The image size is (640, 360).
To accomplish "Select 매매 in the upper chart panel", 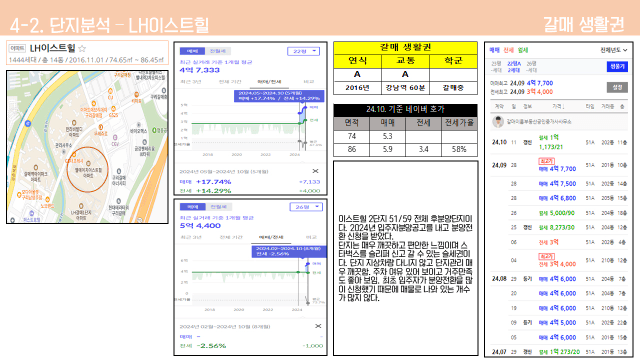I will (192, 51).
